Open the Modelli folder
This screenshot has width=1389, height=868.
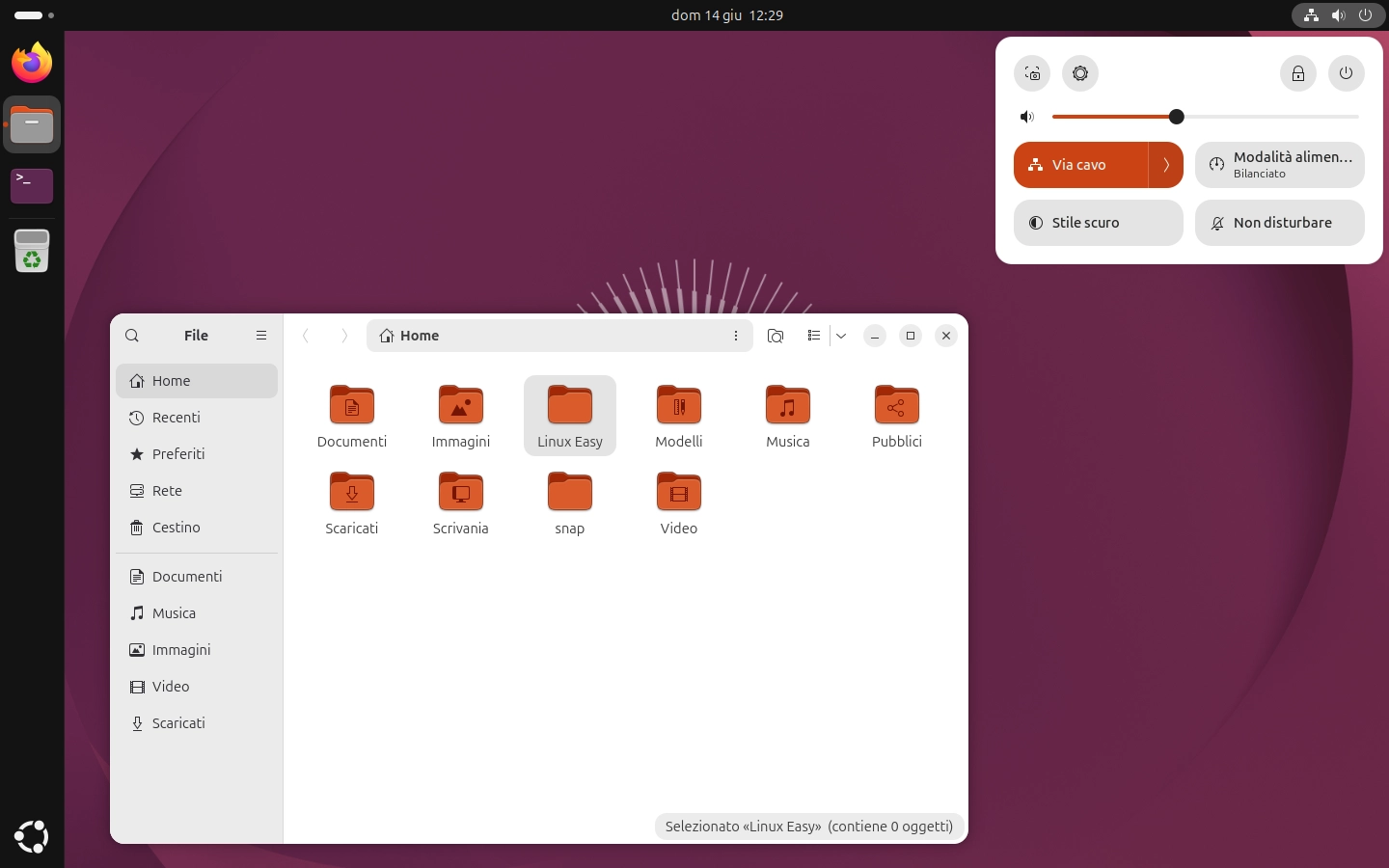click(679, 405)
